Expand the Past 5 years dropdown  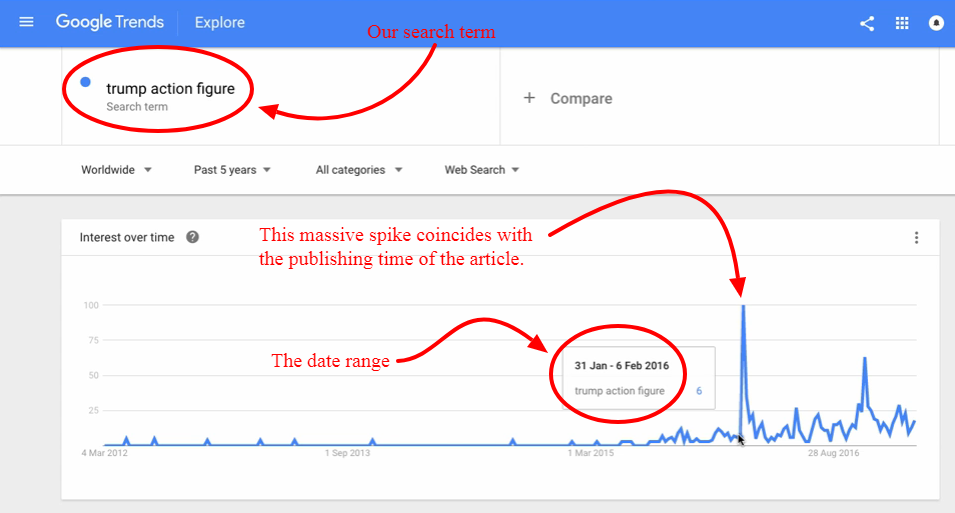232,170
